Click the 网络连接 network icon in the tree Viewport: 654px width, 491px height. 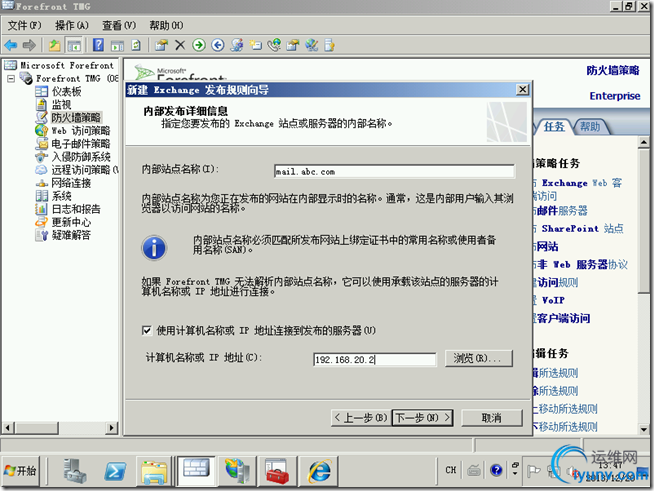tap(41, 183)
